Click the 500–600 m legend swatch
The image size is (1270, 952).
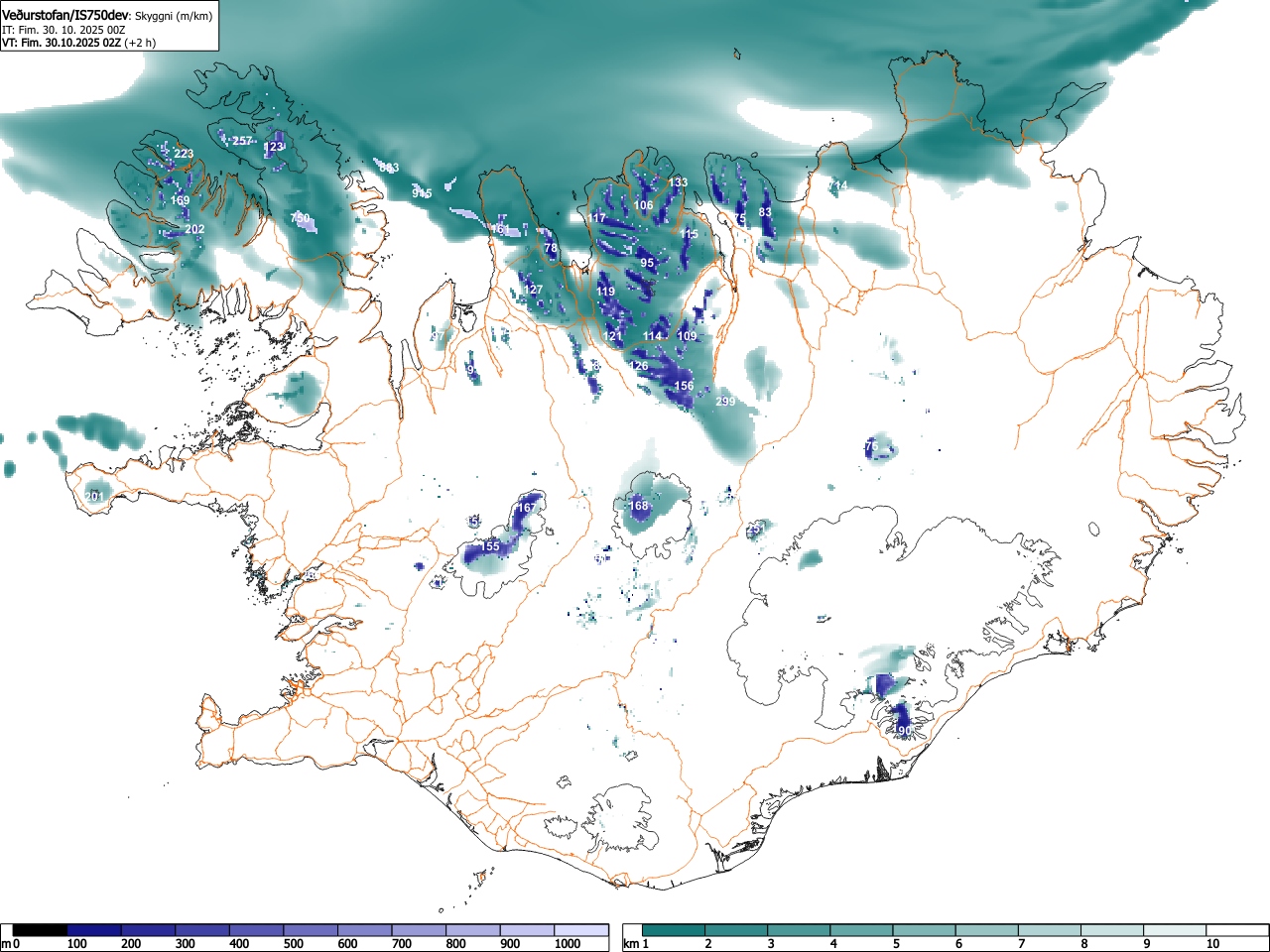coord(311,930)
